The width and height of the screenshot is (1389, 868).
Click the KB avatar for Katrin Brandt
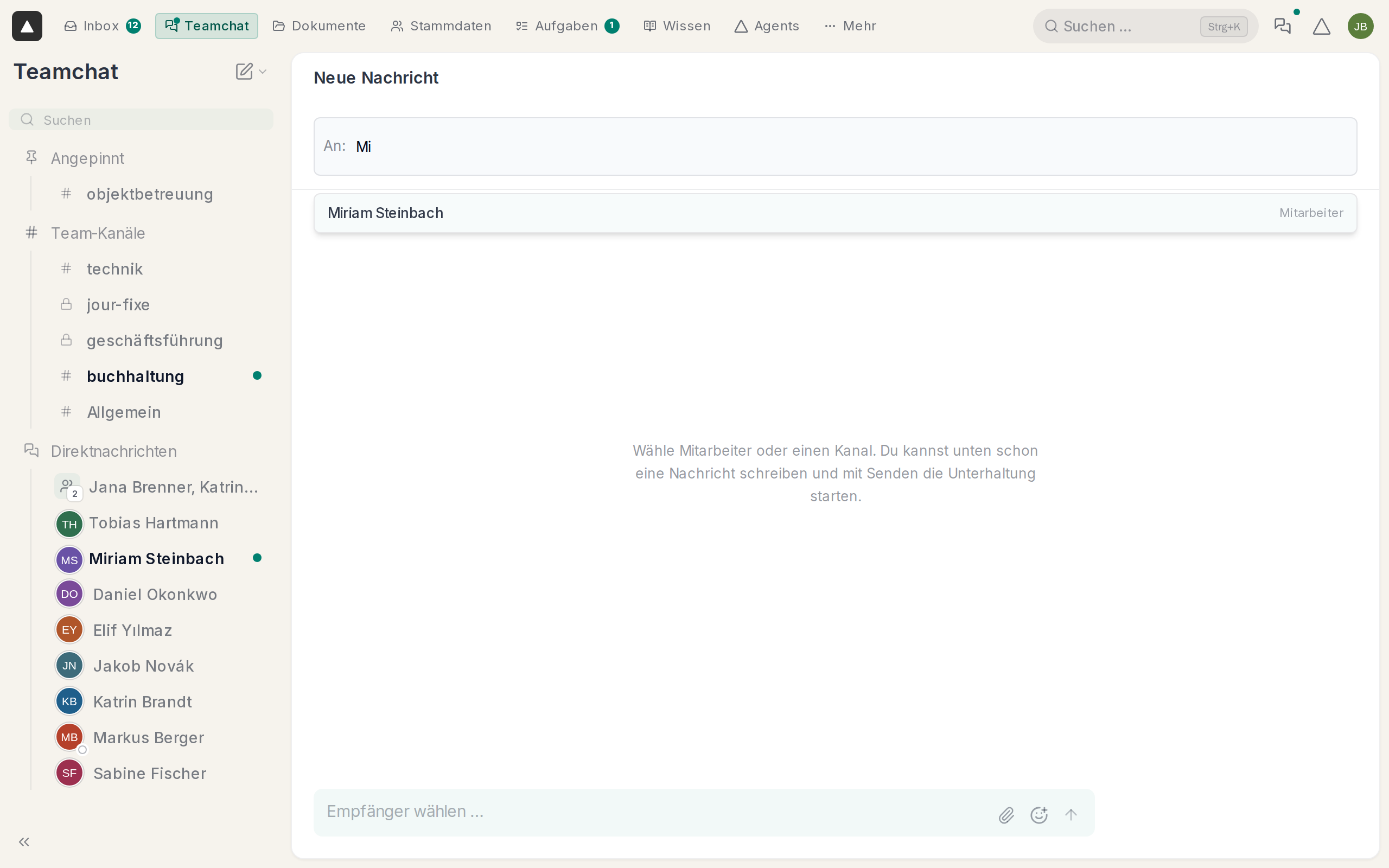(x=69, y=701)
